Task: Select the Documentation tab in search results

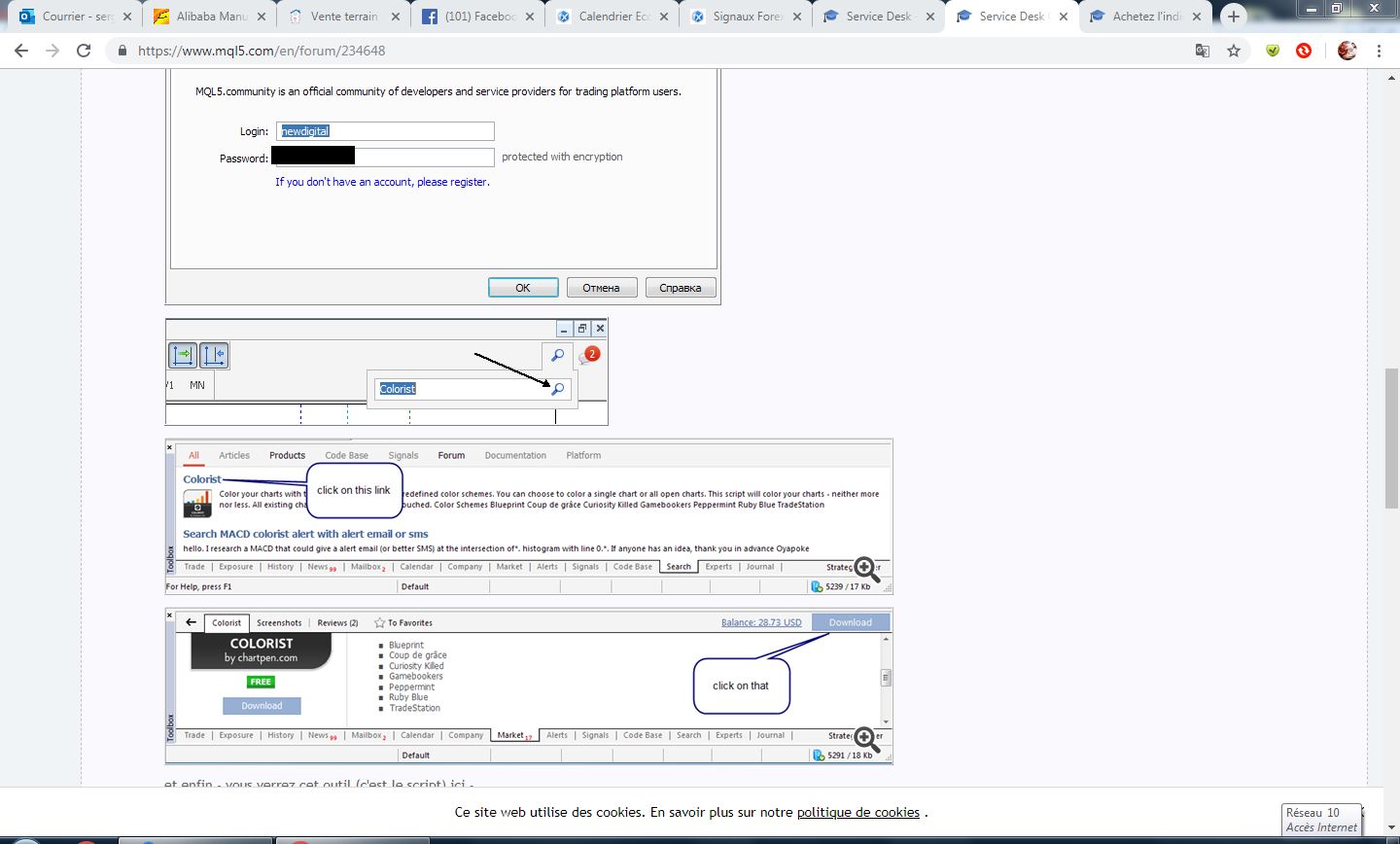Action: click(515, 455)
